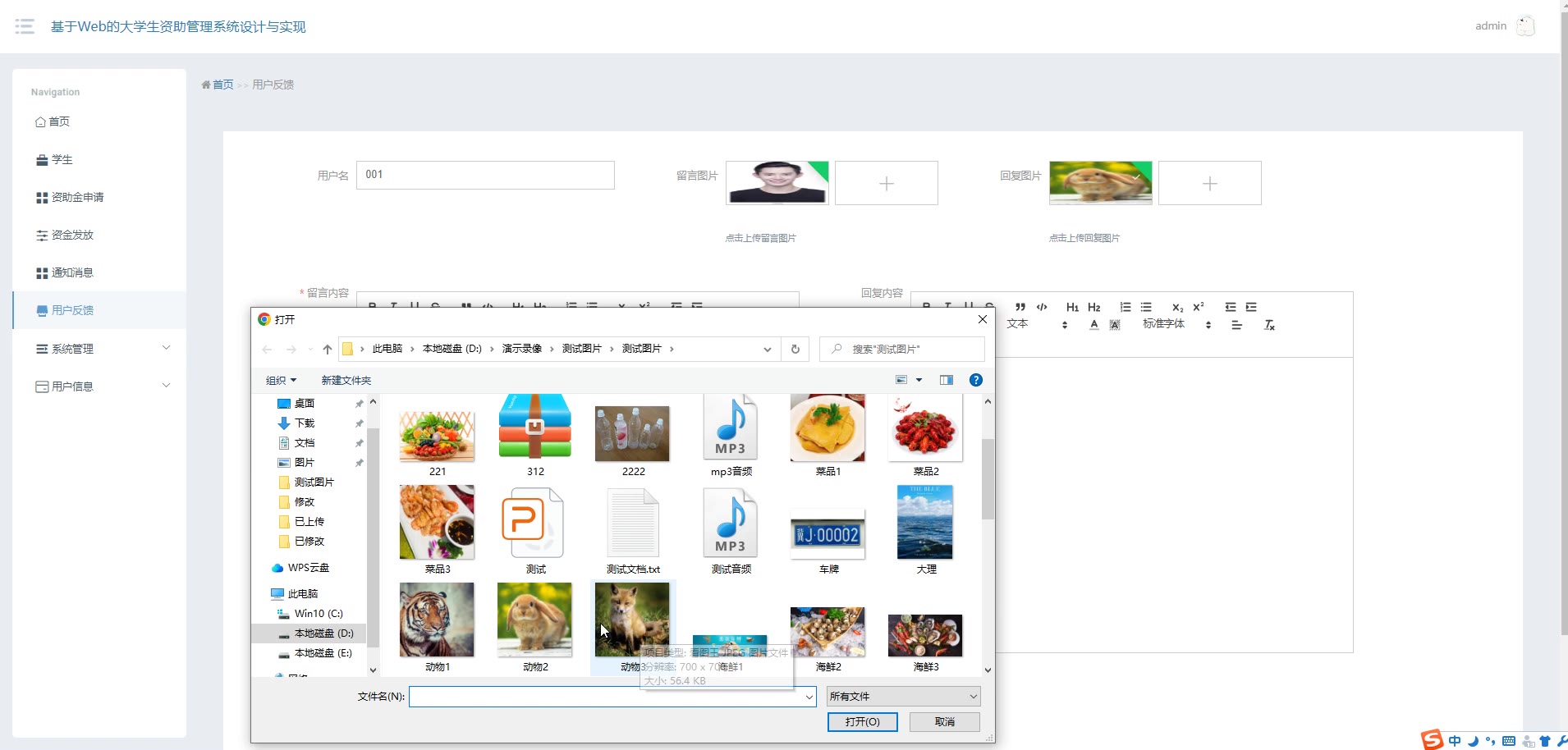Viewport: 1568px width, 750px height.
Task: Select 本地磁盘 (E:) in the sidebar
Action: point(323,653)
